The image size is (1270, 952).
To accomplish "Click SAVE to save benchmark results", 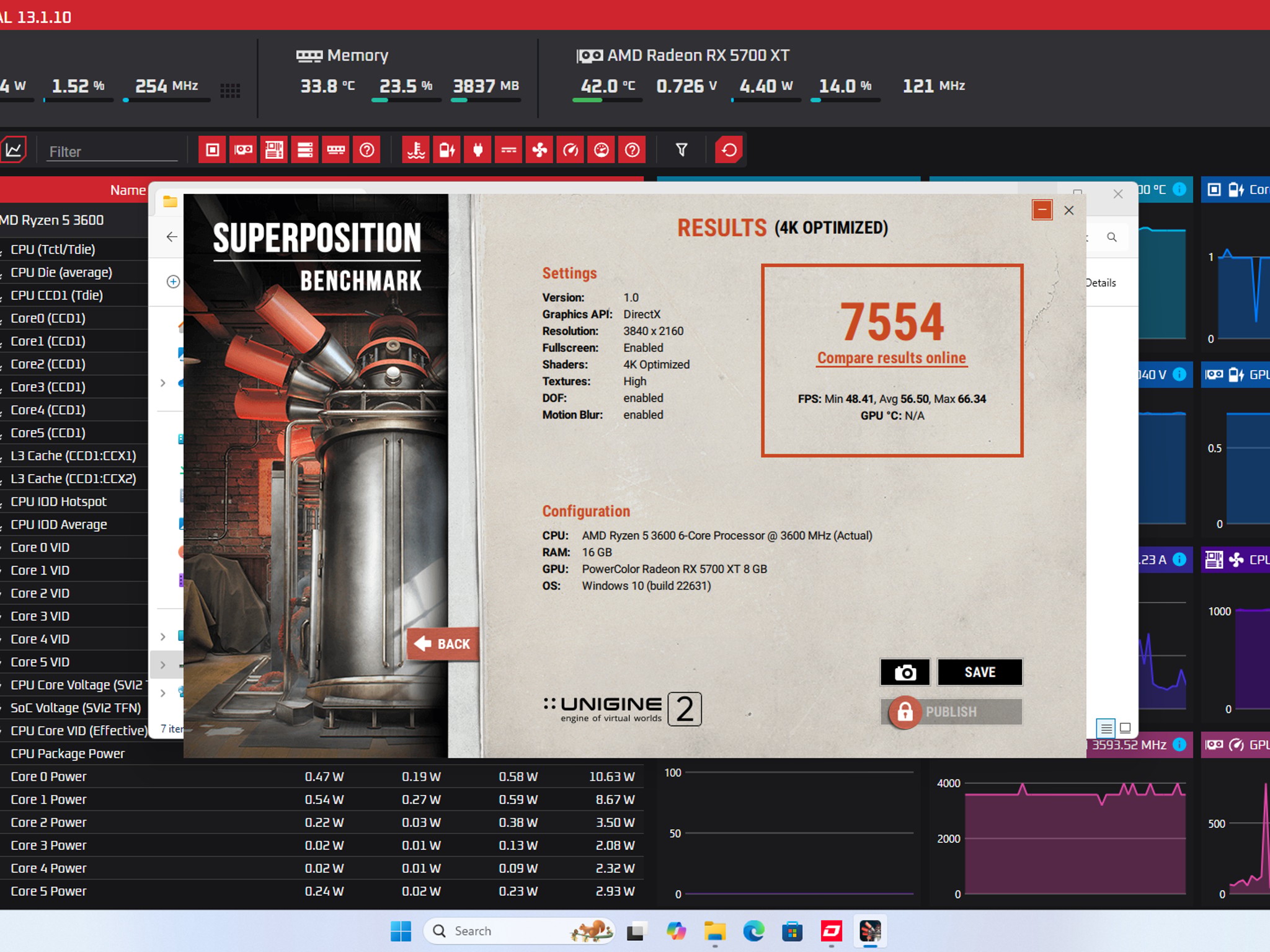I will (x=980, y=672).
